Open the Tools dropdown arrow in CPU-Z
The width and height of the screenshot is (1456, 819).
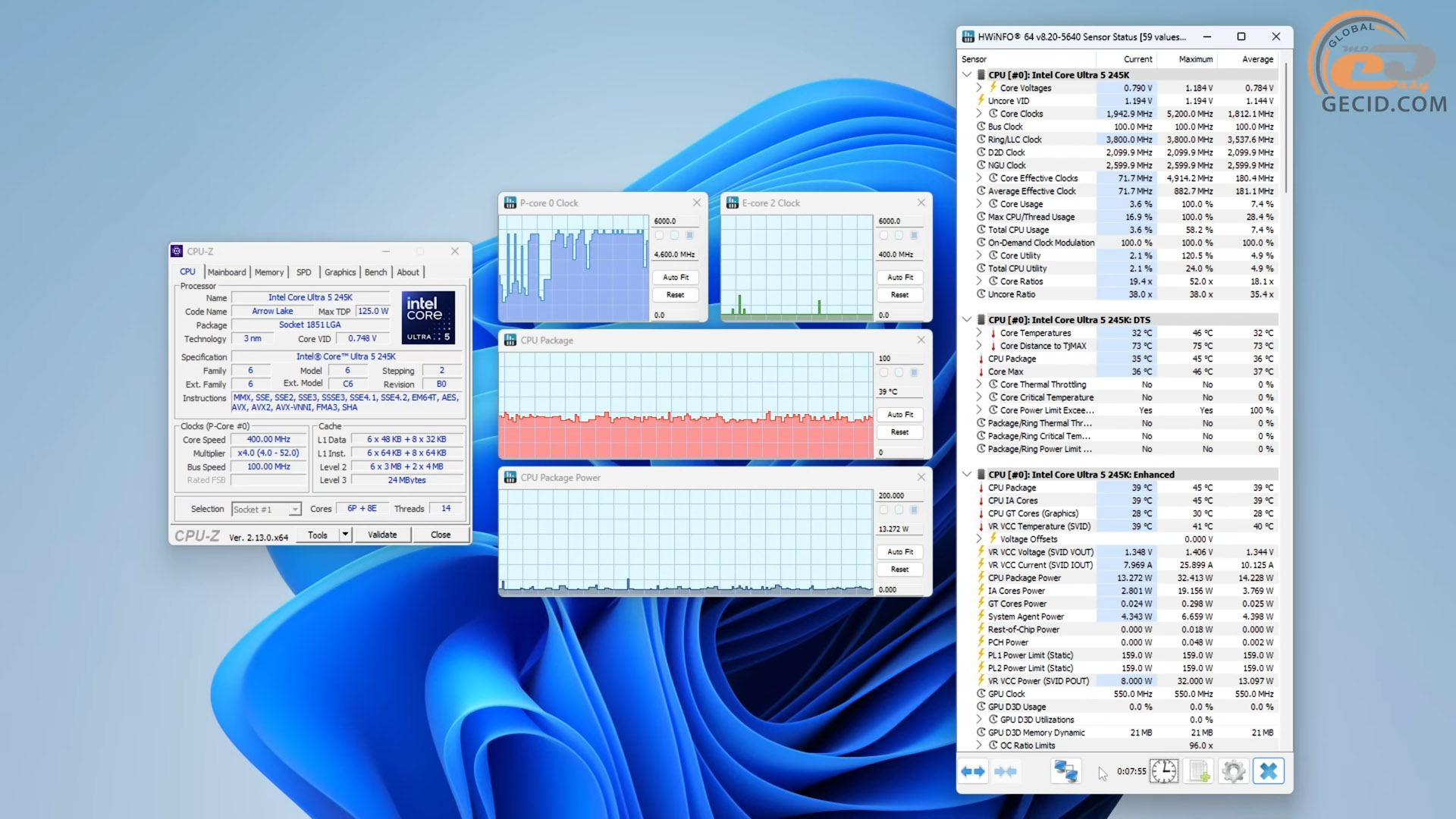point(345,535)
